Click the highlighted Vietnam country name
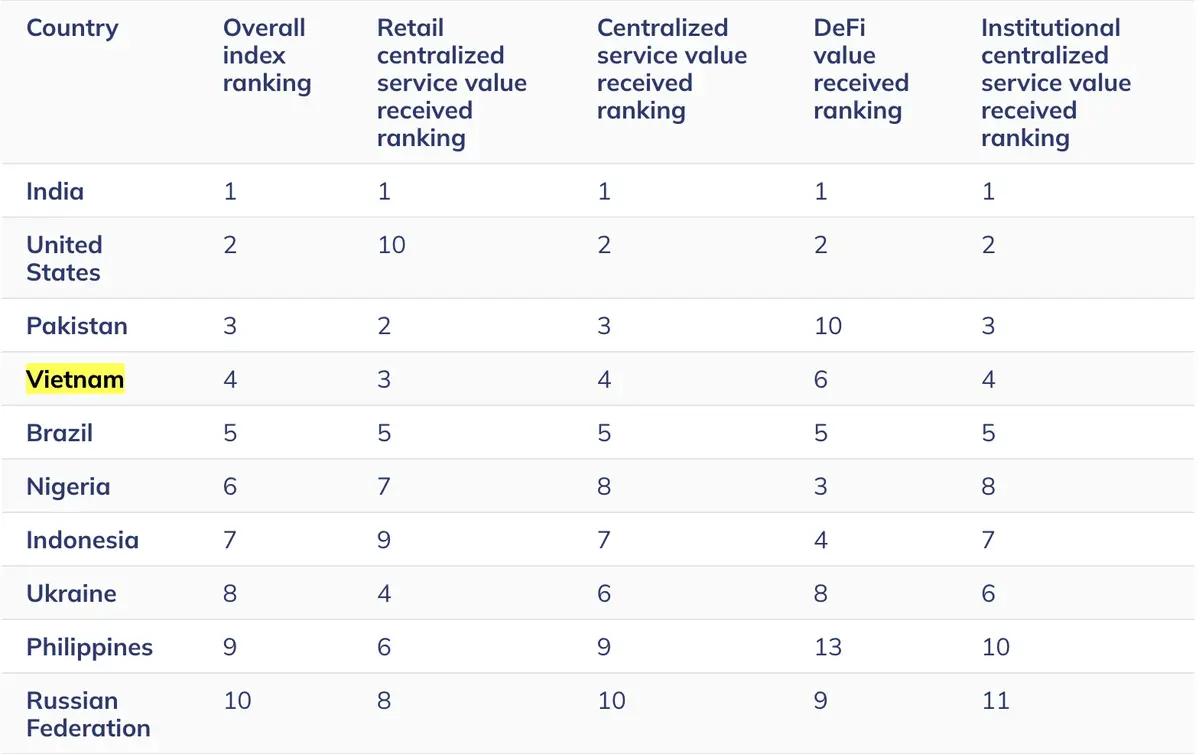Screen dimensions: 1199x754 pyautogui.click(x=75, y=380)
